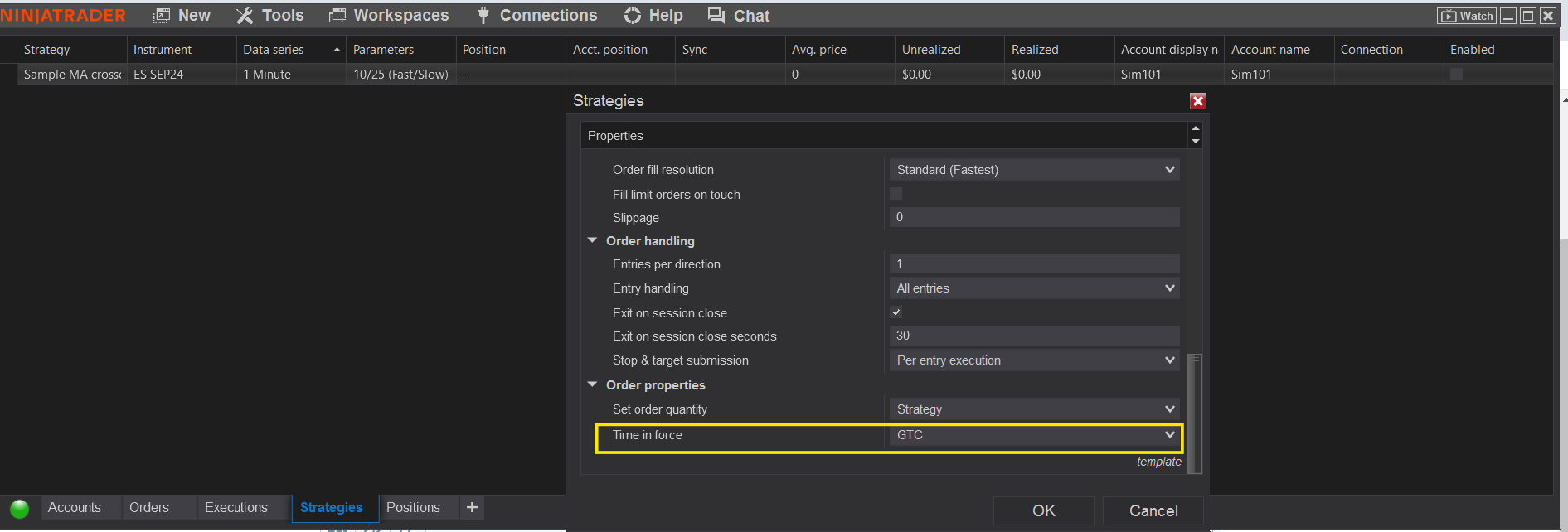Switch to the Positions tab
The height and width of the screenshot is (532, 1568).
click(413, 507)
